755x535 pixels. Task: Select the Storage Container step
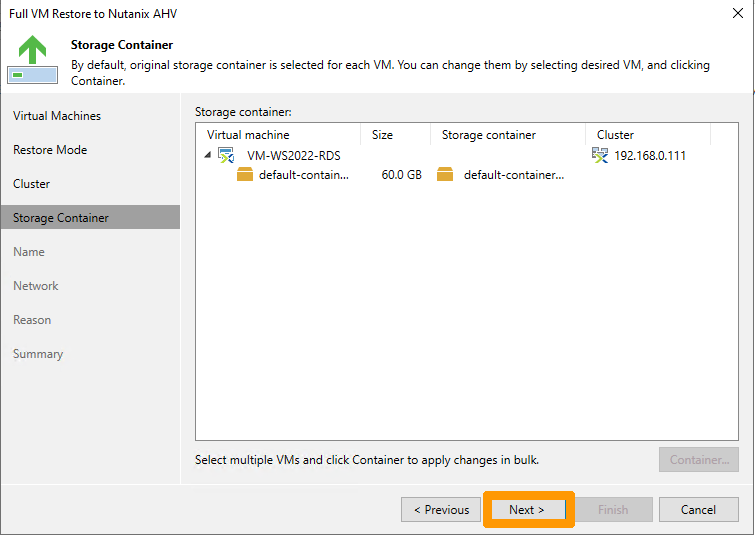91,217
